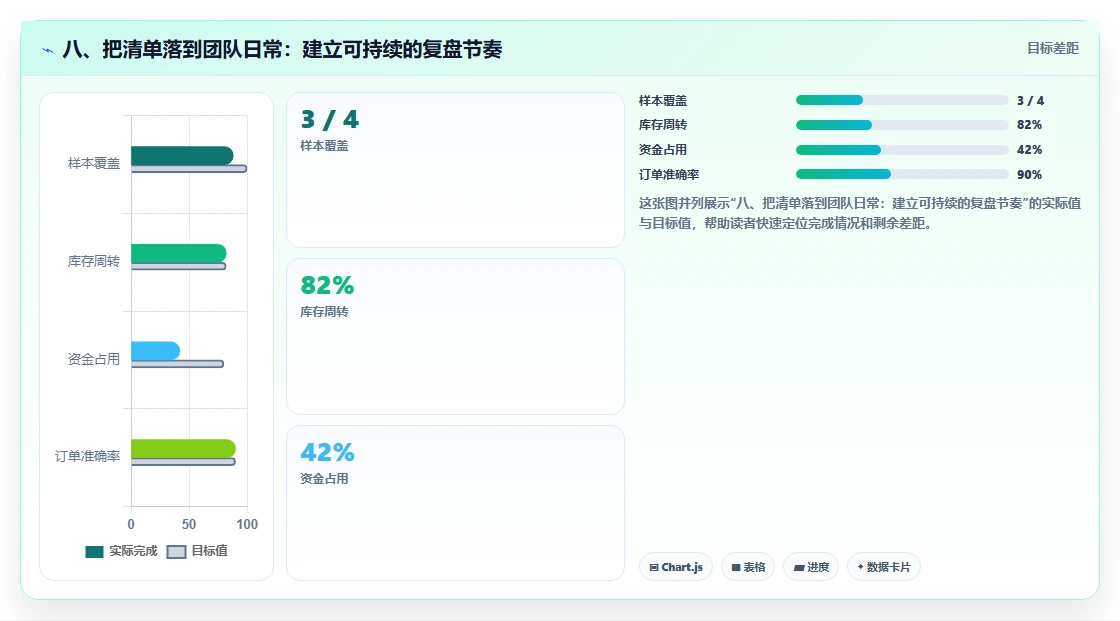Screen dimensions: 1120x621
Task: Click the 订单准确率 chart axis label
Action: pos(87,456)
